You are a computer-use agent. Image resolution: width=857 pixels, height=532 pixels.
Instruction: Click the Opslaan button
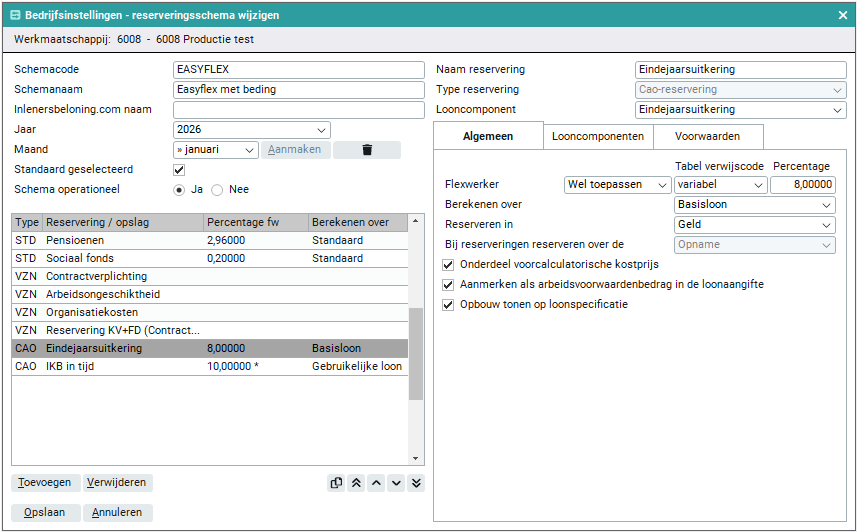tap(44, 513)
